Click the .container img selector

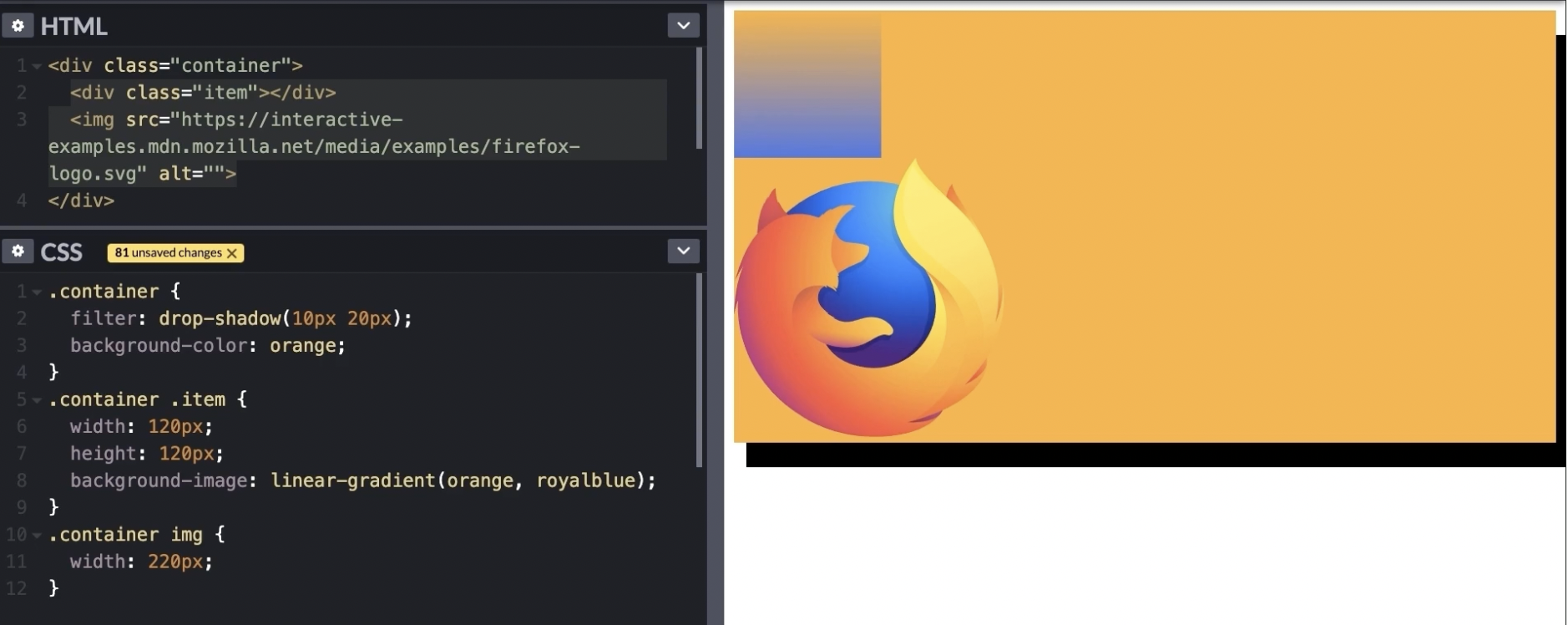click(x=125, y=534)
